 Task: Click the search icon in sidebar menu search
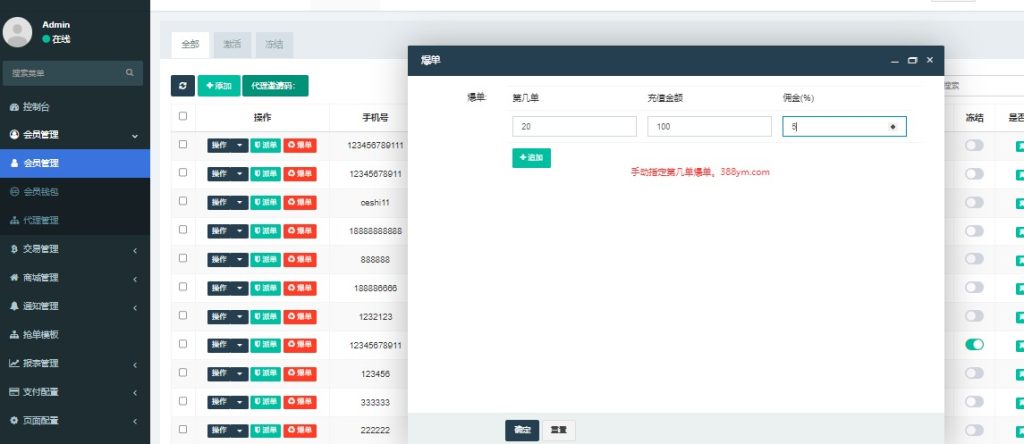[x=130, y=73]
